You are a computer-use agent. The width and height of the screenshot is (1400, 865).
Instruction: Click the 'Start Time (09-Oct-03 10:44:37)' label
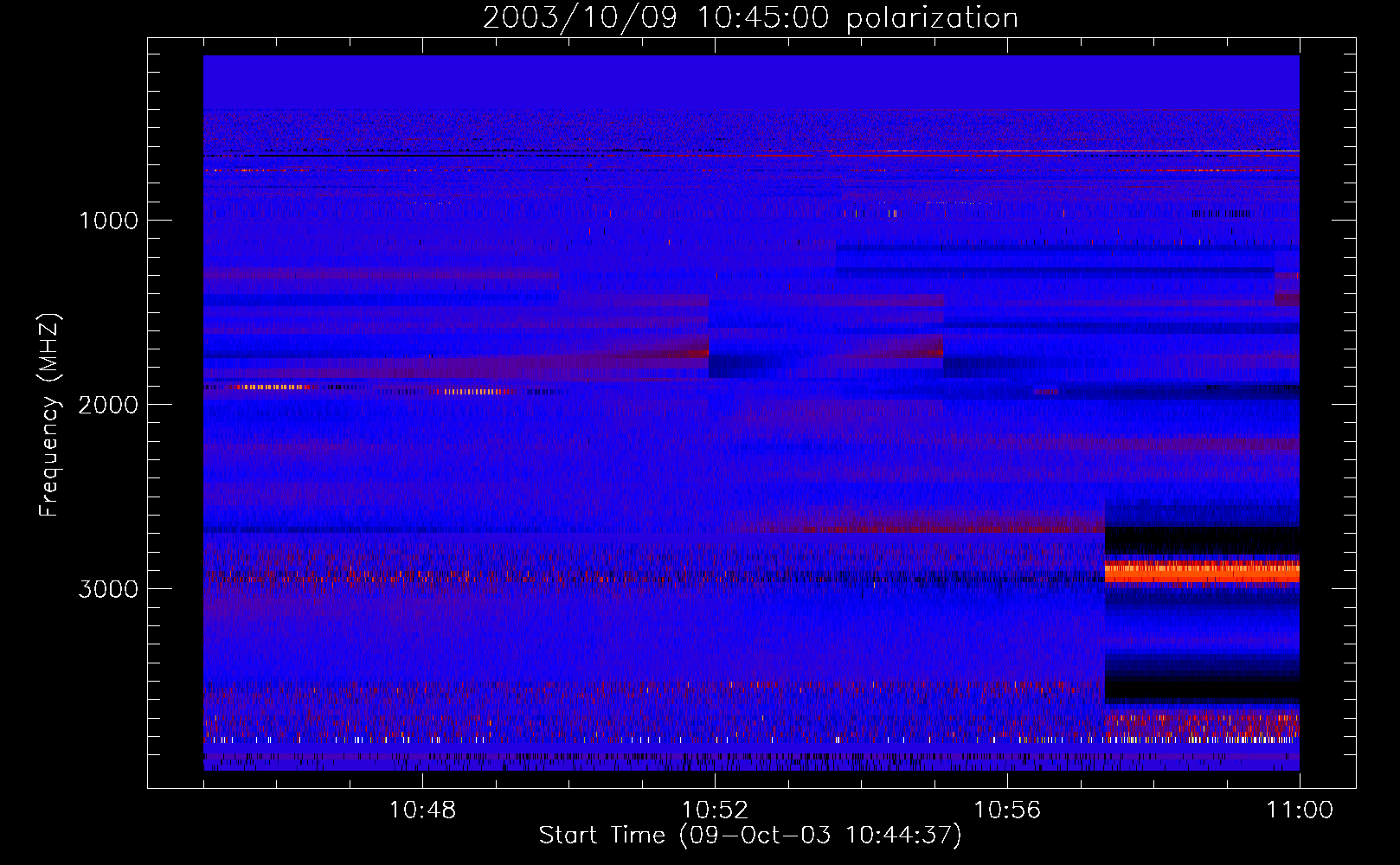click(x=750, y=836)
